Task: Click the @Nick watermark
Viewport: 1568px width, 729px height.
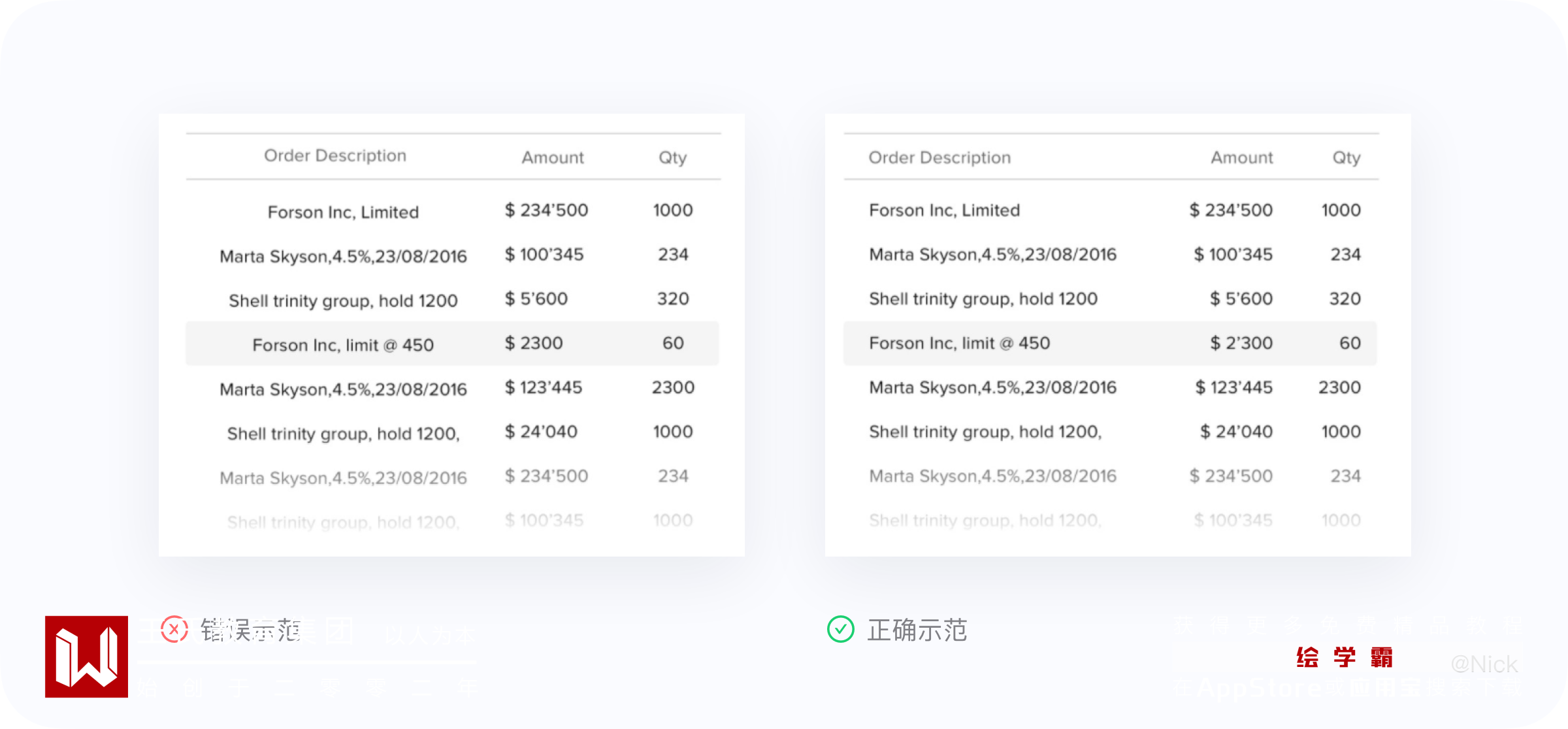Action: pos(1484,664)
